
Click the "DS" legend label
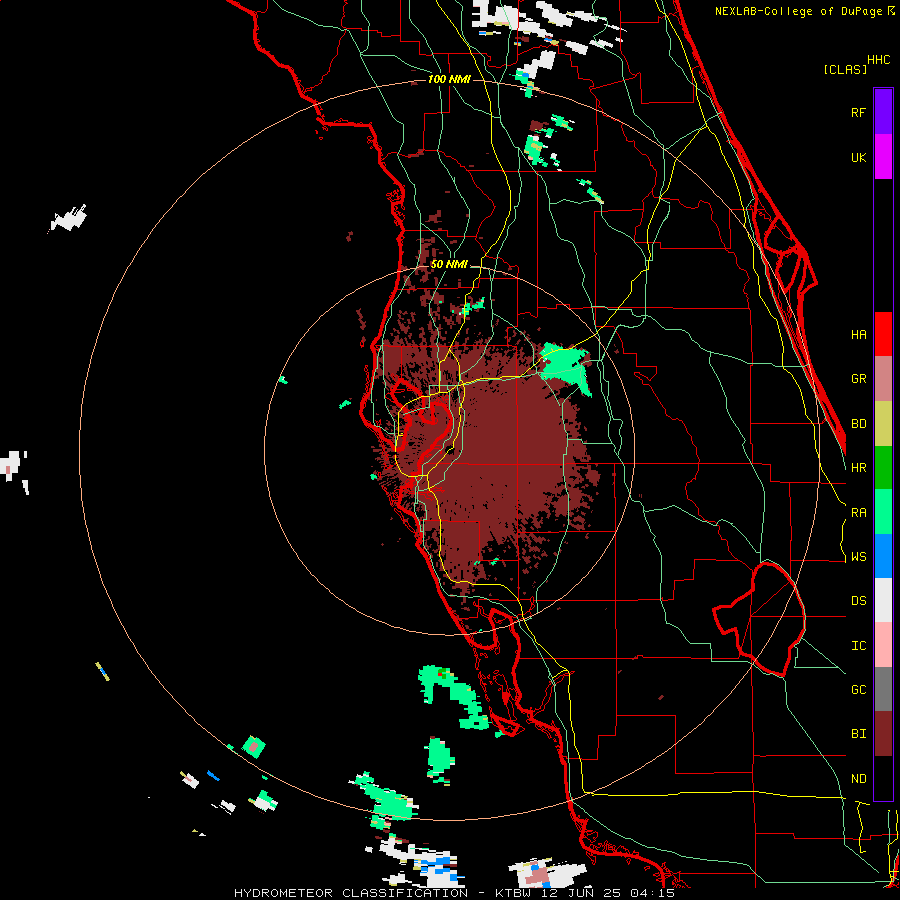pyautogui.click(x=858, y=601)
